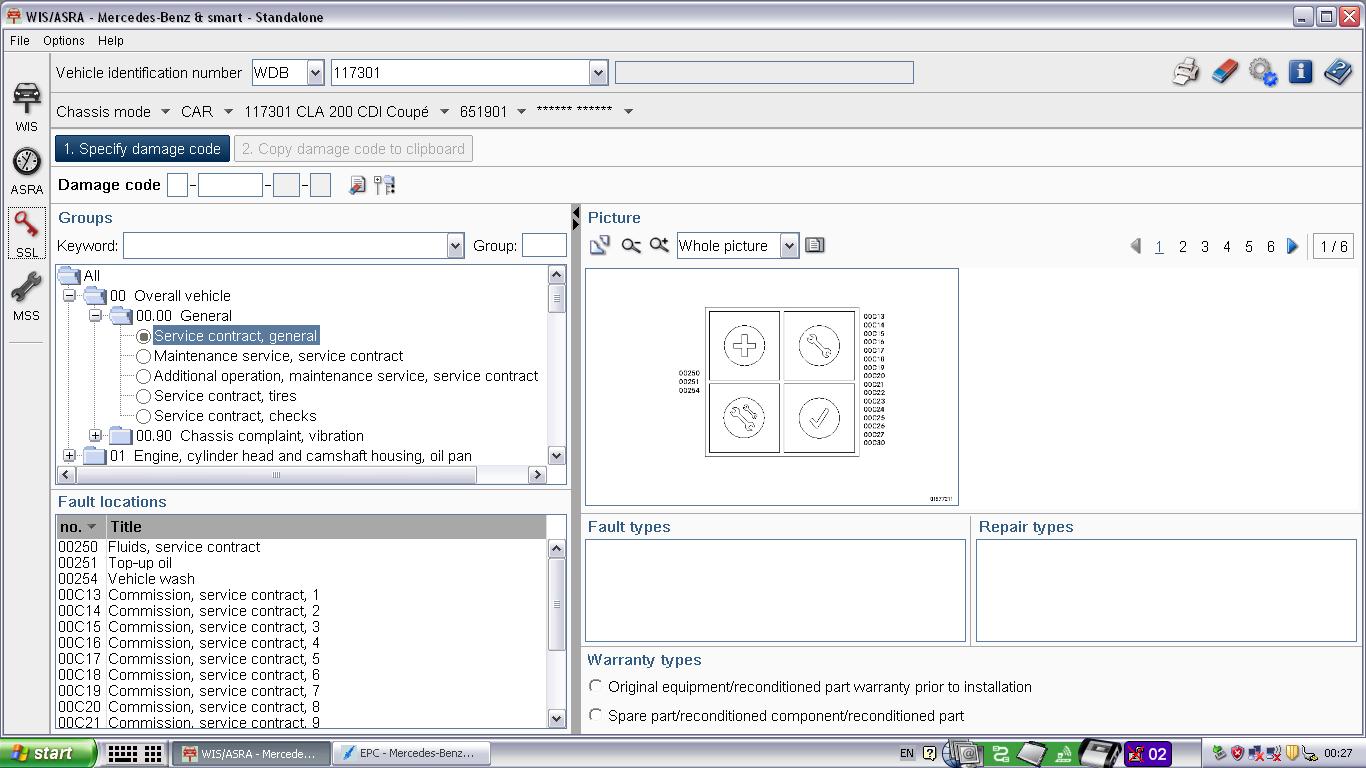Expand 01 Engine, cylinder head node

click(x=69, y=456)
